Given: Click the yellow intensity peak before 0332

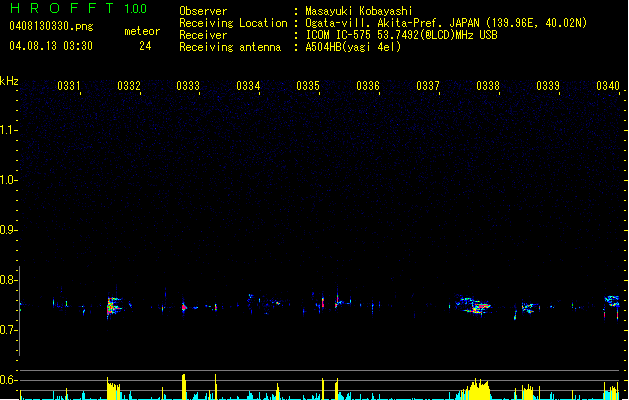Looking at the screenshot, I should coord(113,388).
